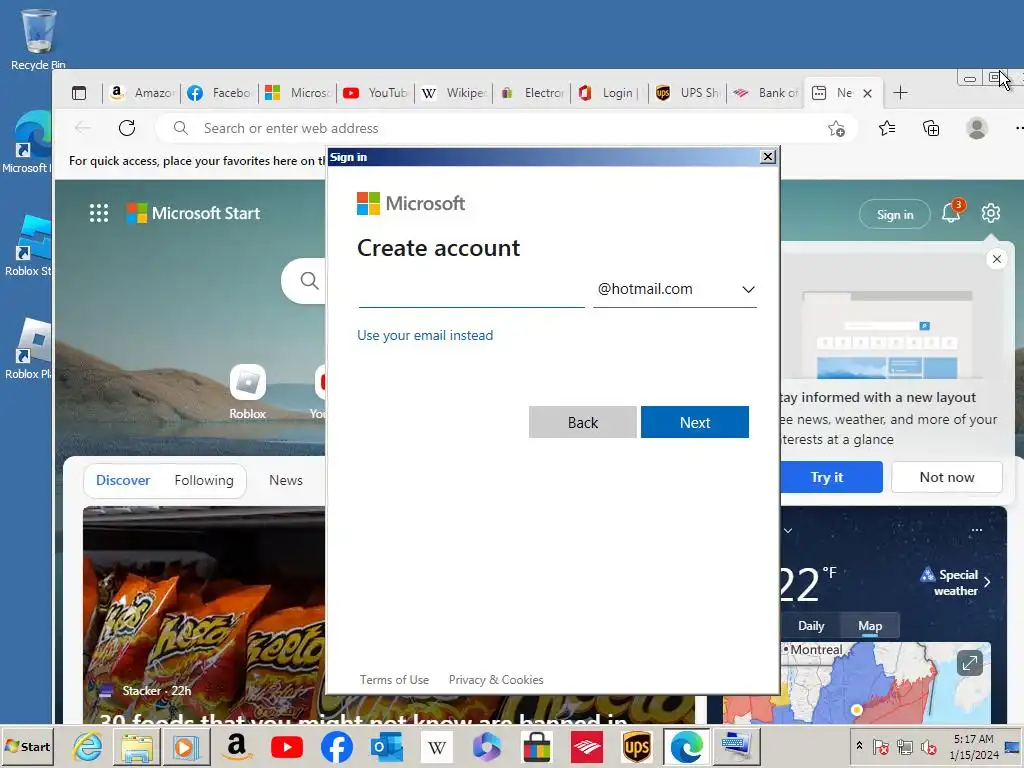Switch to the Facebook browser tab
1024x768 pixels.
[x=219, y=93]
